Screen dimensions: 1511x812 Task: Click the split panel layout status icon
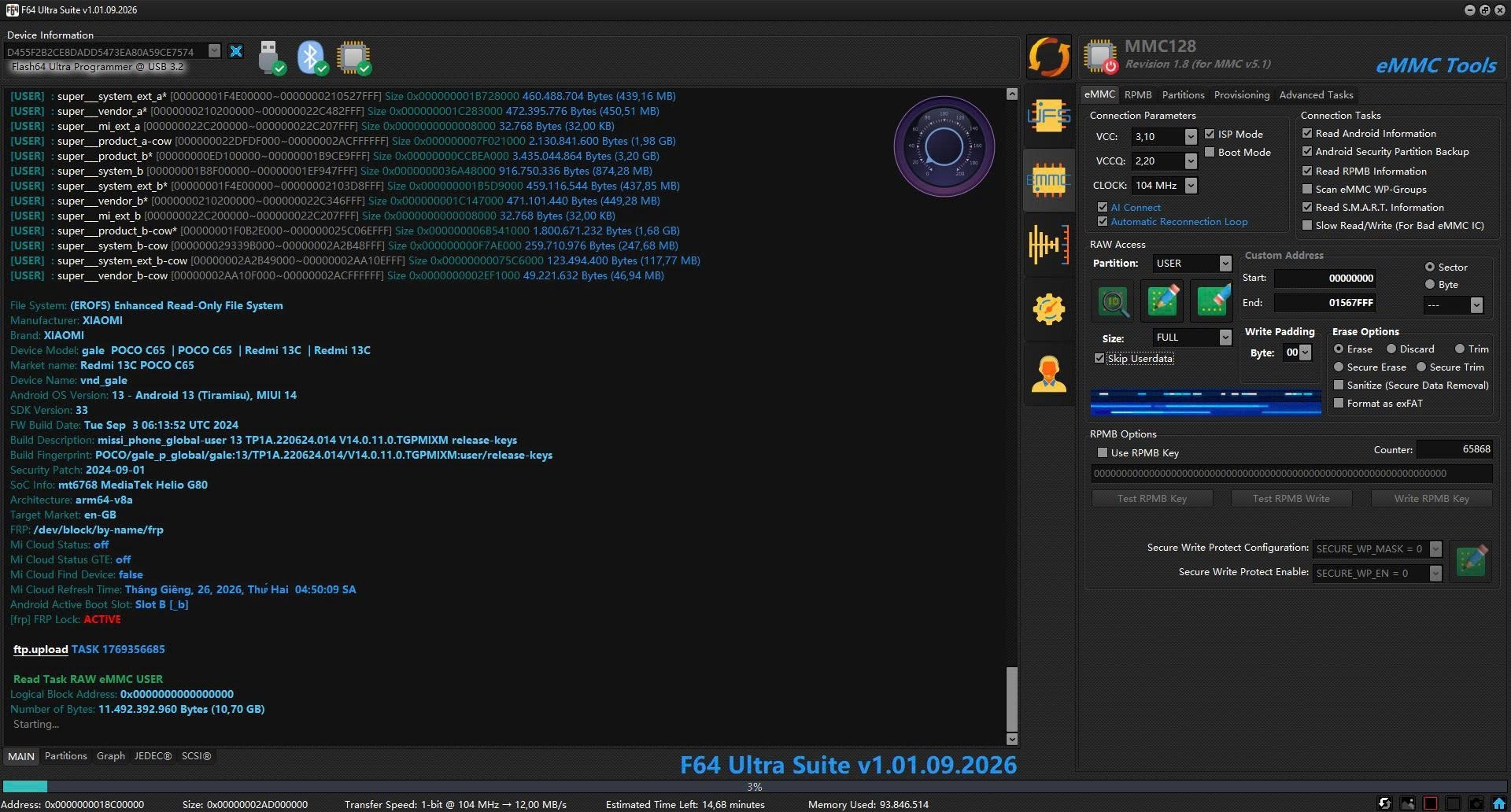(1454, 803)
